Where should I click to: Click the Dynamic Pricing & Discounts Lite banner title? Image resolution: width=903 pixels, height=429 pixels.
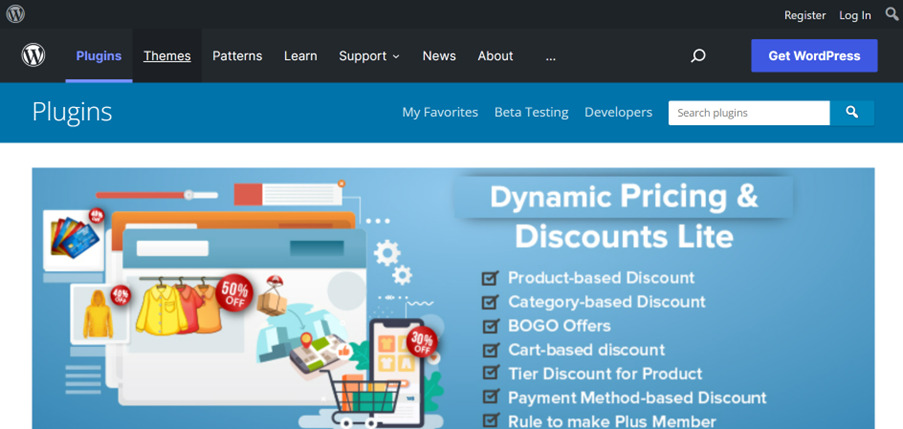coord(624,217)
